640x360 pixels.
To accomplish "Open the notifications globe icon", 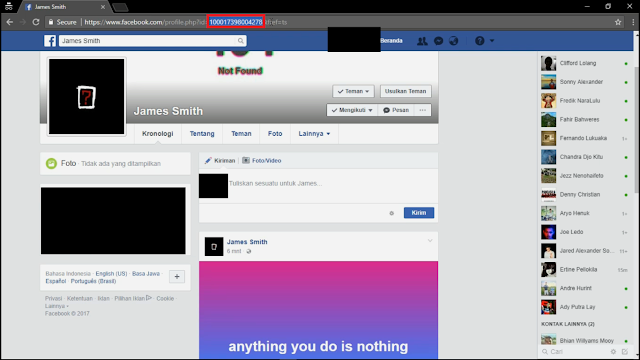I will tap(453, 41).
